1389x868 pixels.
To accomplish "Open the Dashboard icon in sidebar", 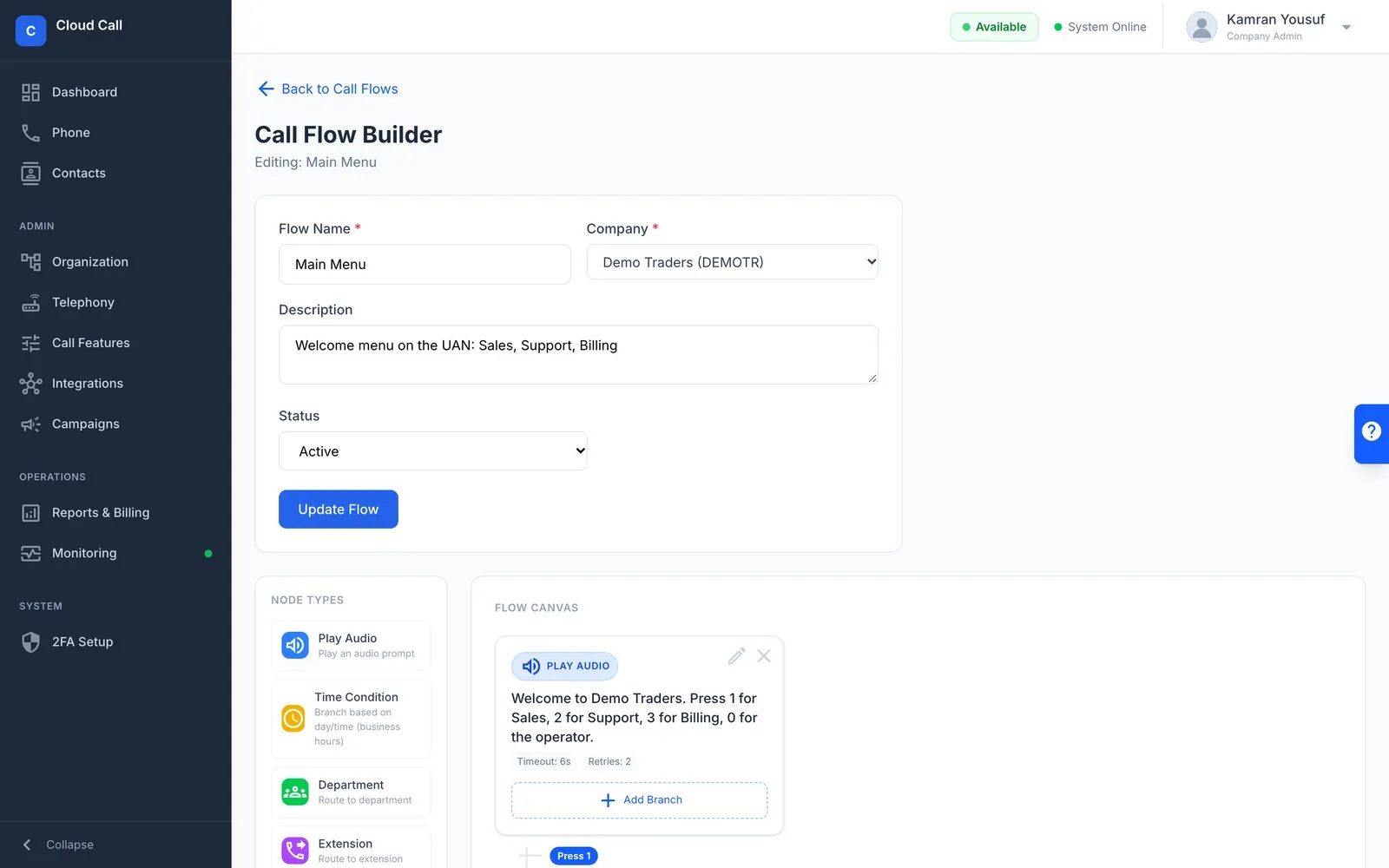I will (x=30, y=92).
